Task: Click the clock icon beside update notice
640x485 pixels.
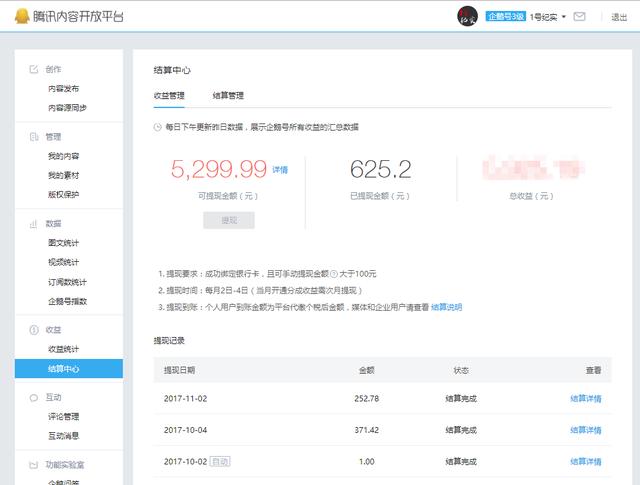Action: (158, 127)
